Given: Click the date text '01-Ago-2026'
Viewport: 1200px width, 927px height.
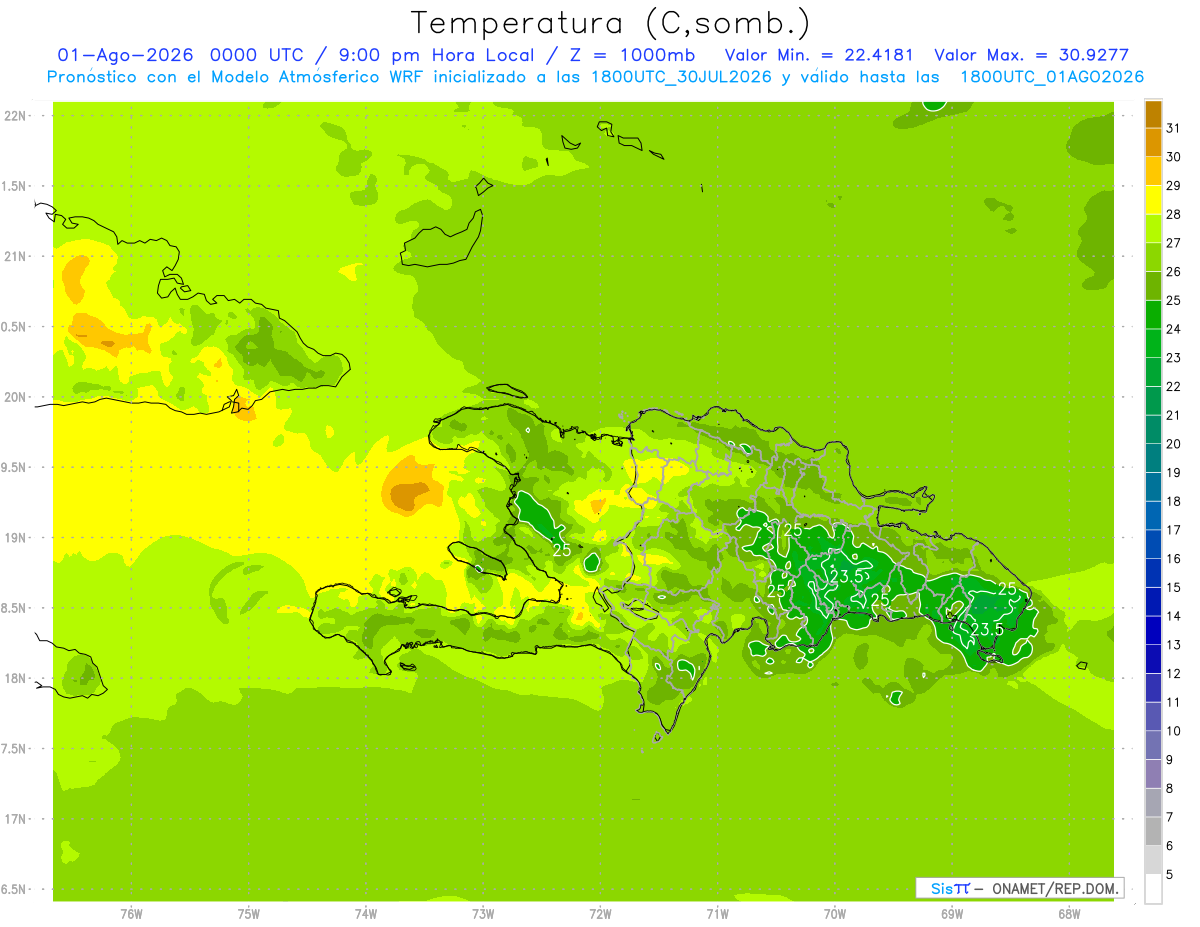Looking at the screenshot, I should [127, 55].
